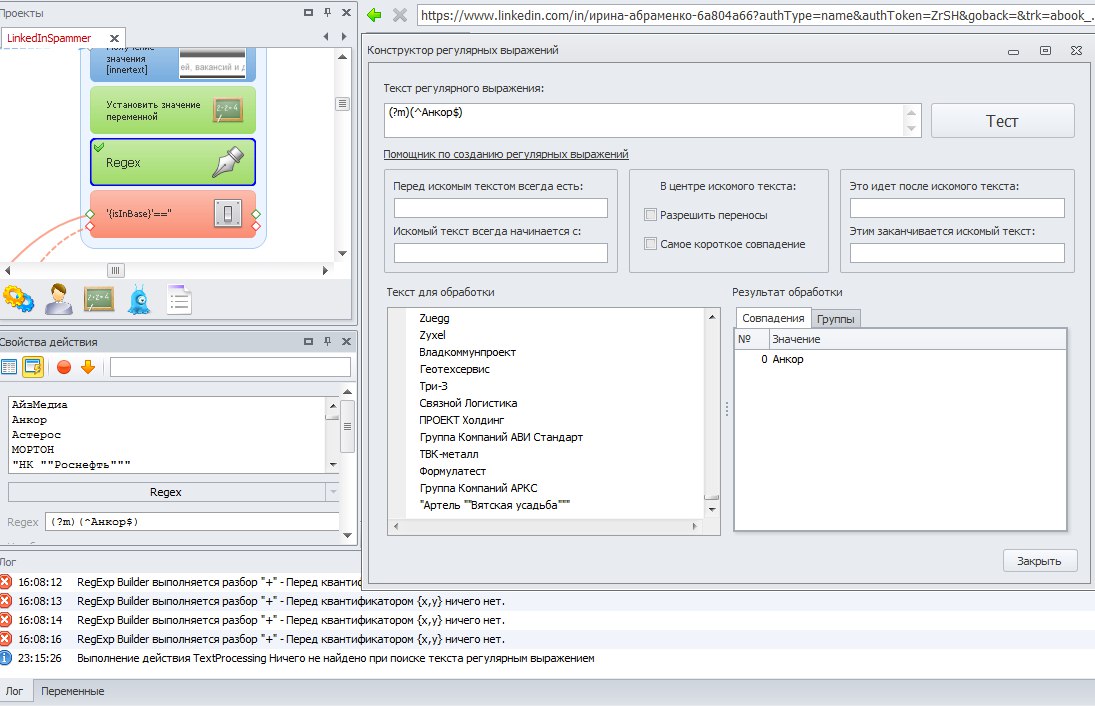
Task: Maximize the Проекты panel
Action: (309, 13)
